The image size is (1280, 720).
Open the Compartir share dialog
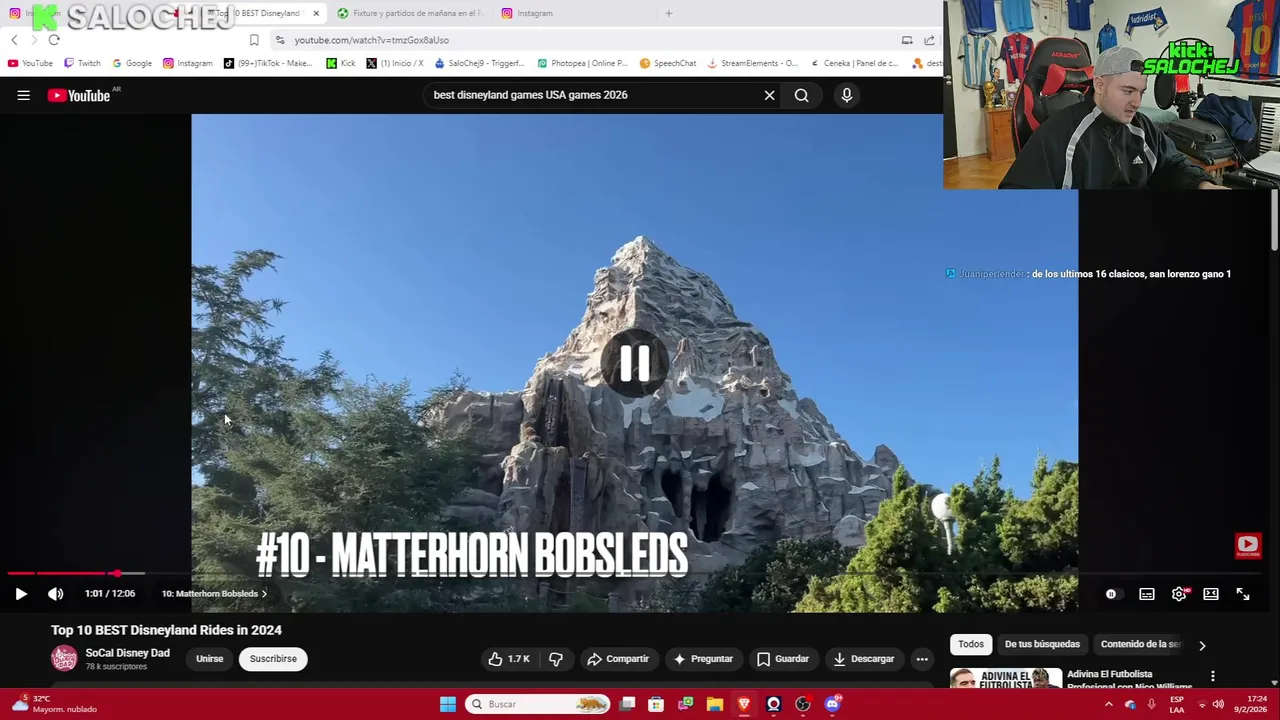tap(618, 659)
